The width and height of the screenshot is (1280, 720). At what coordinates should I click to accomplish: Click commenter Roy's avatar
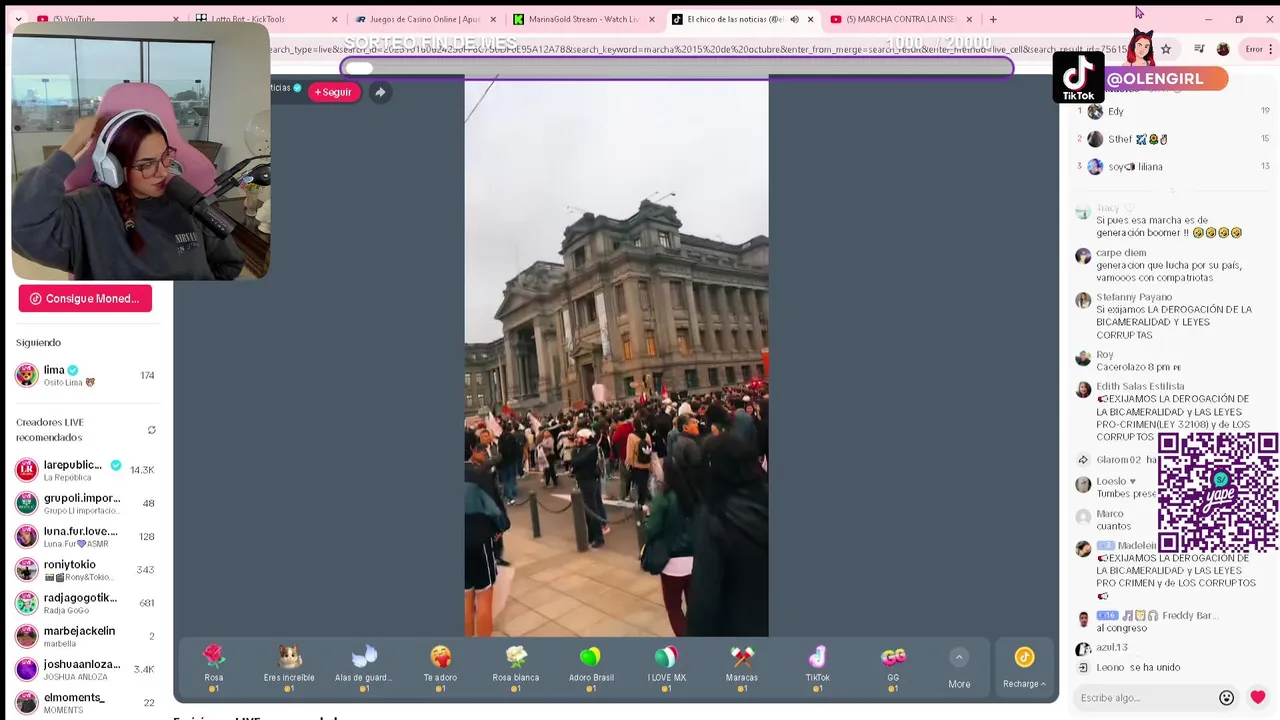tap(1083, 358)
